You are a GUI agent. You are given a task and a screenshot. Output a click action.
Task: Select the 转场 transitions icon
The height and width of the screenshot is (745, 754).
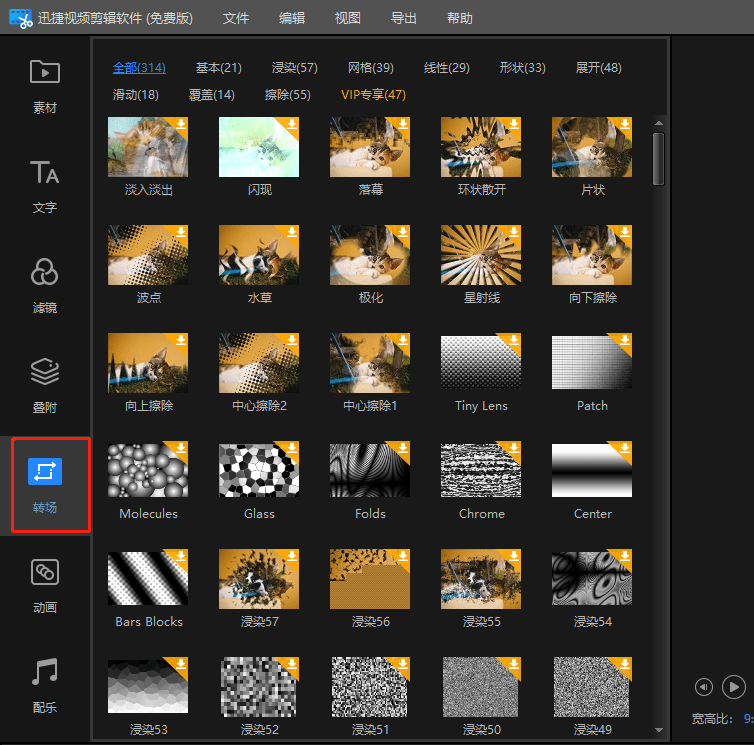click(45, 471)
